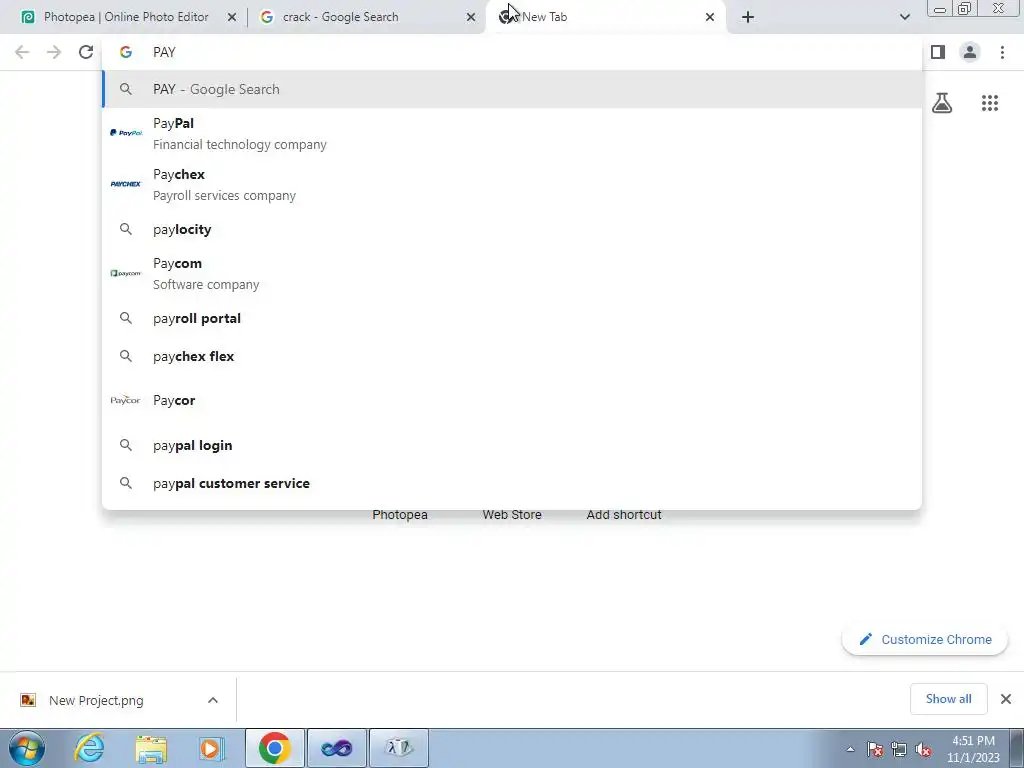Open the clock showing 4:51 PM
The width and height of the screenshot is (1024, 768).
[973, 749]
